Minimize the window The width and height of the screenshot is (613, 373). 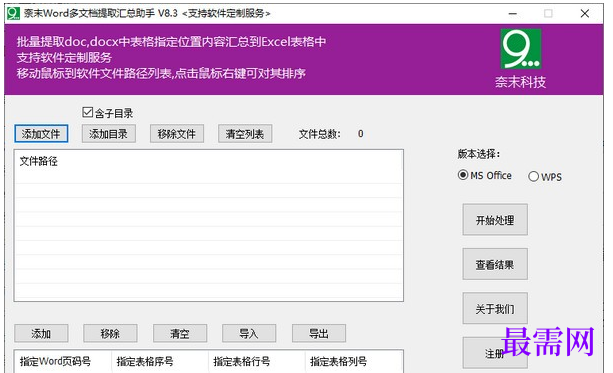513,14
